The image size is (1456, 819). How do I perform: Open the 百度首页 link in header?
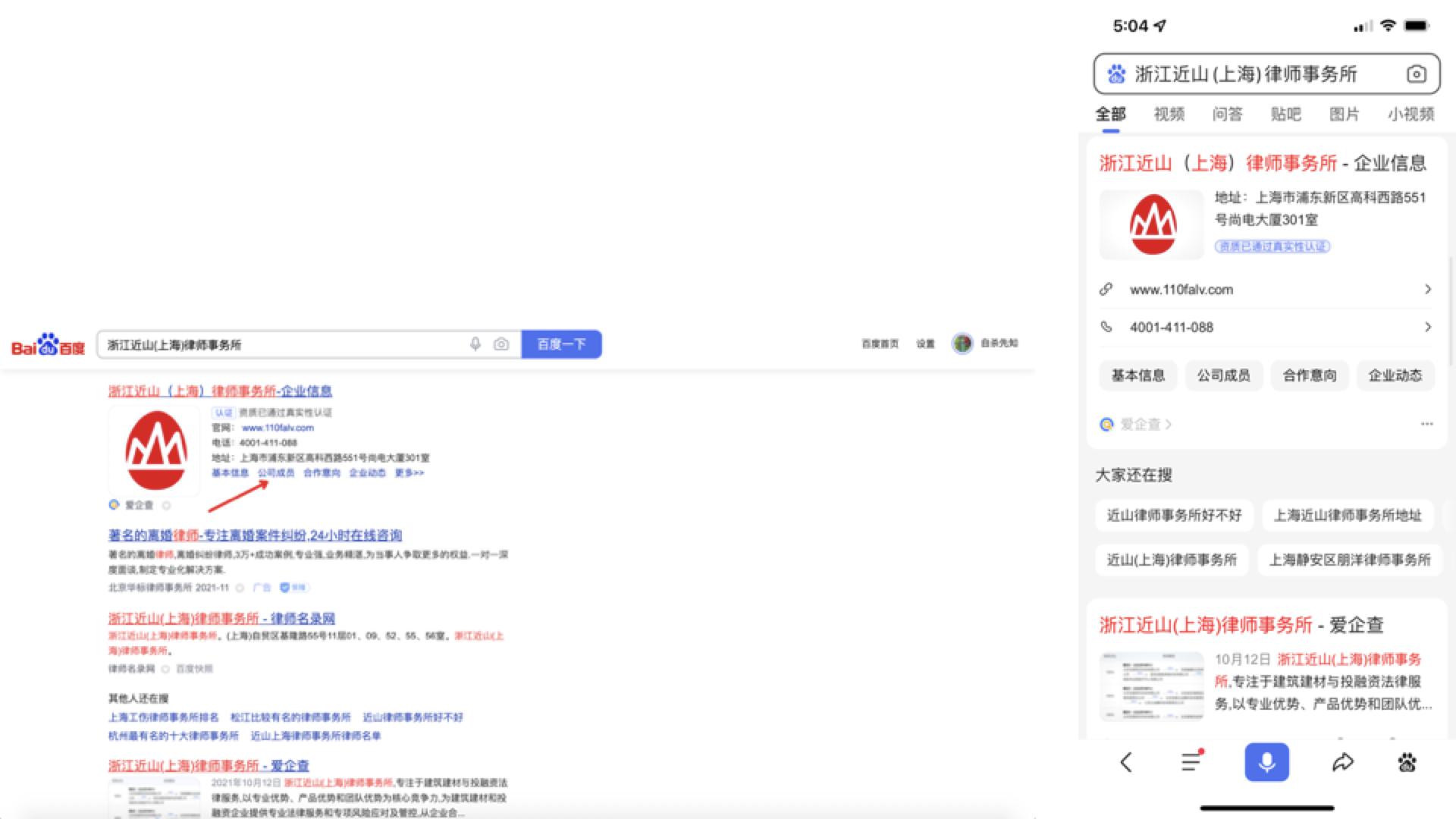click(880, 344)
